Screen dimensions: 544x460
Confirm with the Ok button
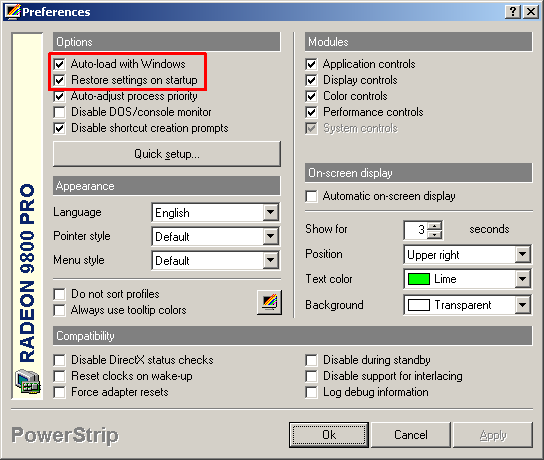[329, 435]
